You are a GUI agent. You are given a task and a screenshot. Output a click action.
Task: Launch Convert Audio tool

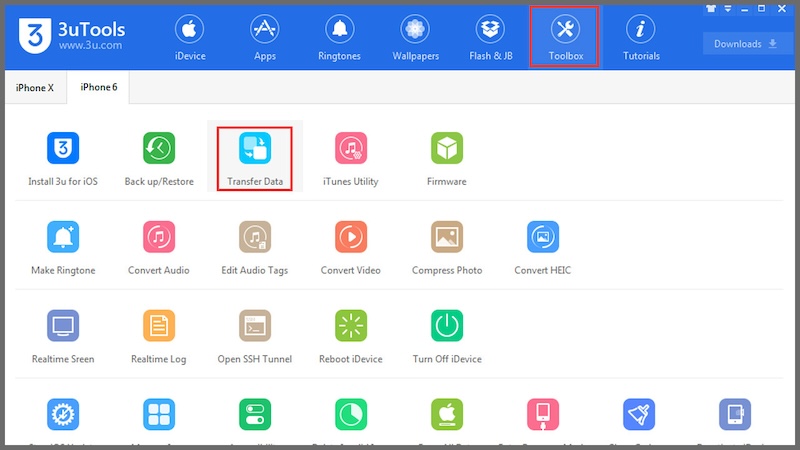[159, 248]
